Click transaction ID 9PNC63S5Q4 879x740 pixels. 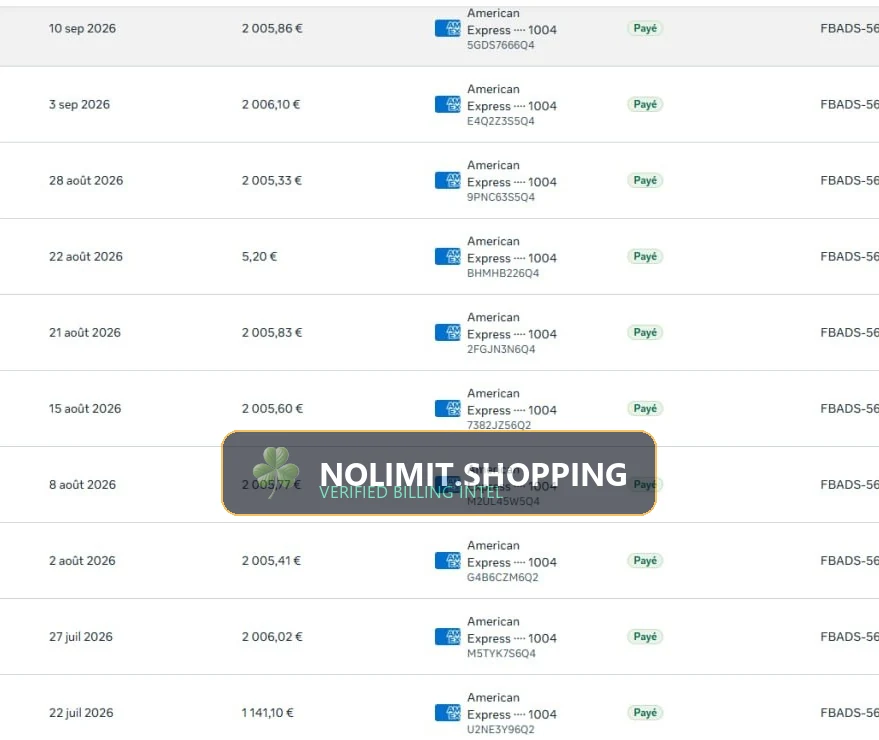point(501,197)
